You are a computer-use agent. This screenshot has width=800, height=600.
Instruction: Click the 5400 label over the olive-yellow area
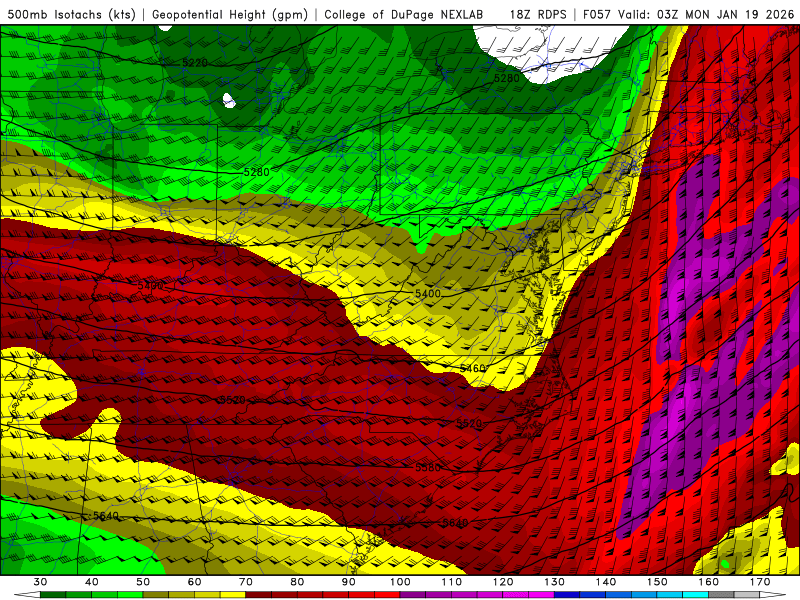[428, 293]
